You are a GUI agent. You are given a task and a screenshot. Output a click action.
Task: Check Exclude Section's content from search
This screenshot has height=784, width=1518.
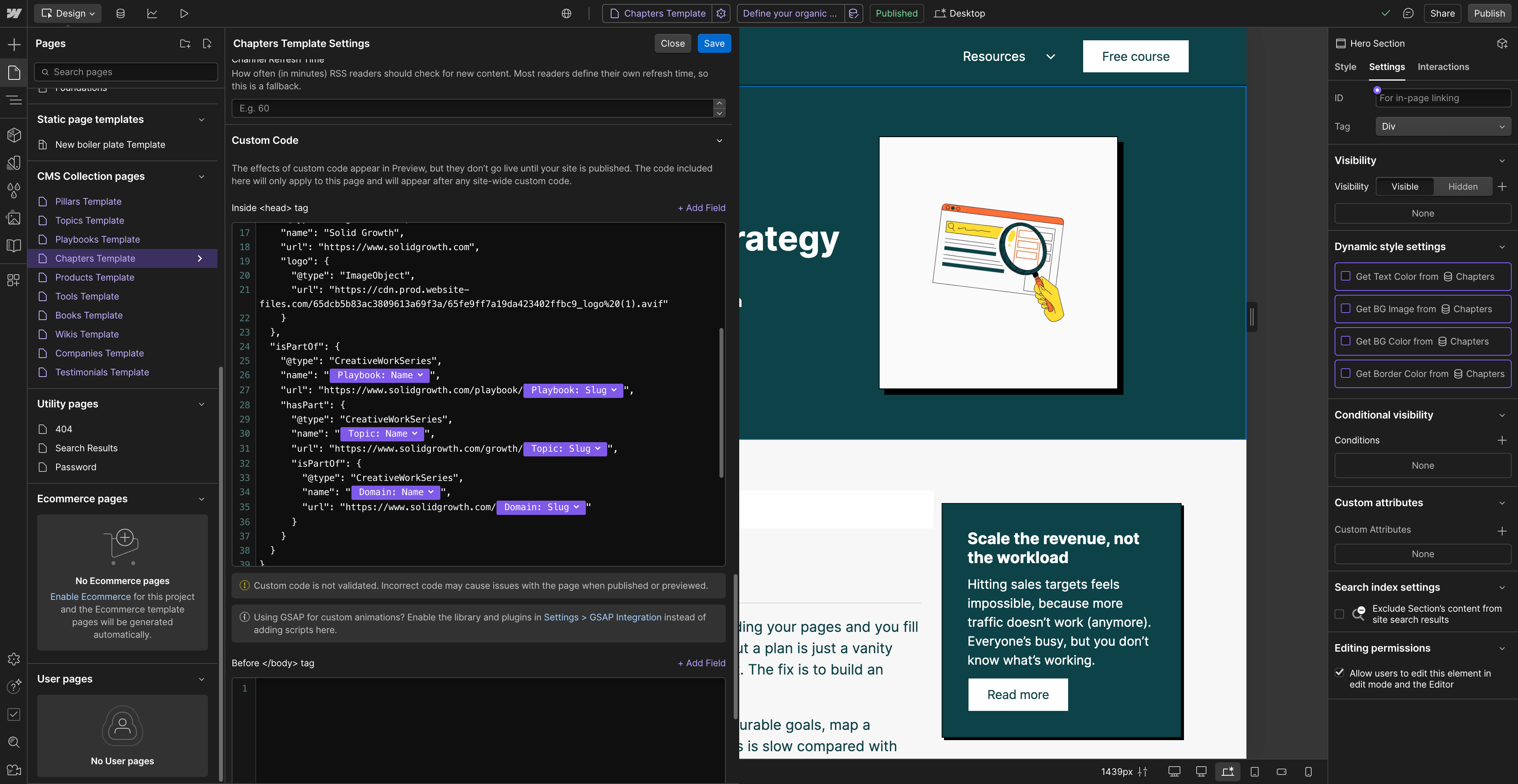point(1339,614)
